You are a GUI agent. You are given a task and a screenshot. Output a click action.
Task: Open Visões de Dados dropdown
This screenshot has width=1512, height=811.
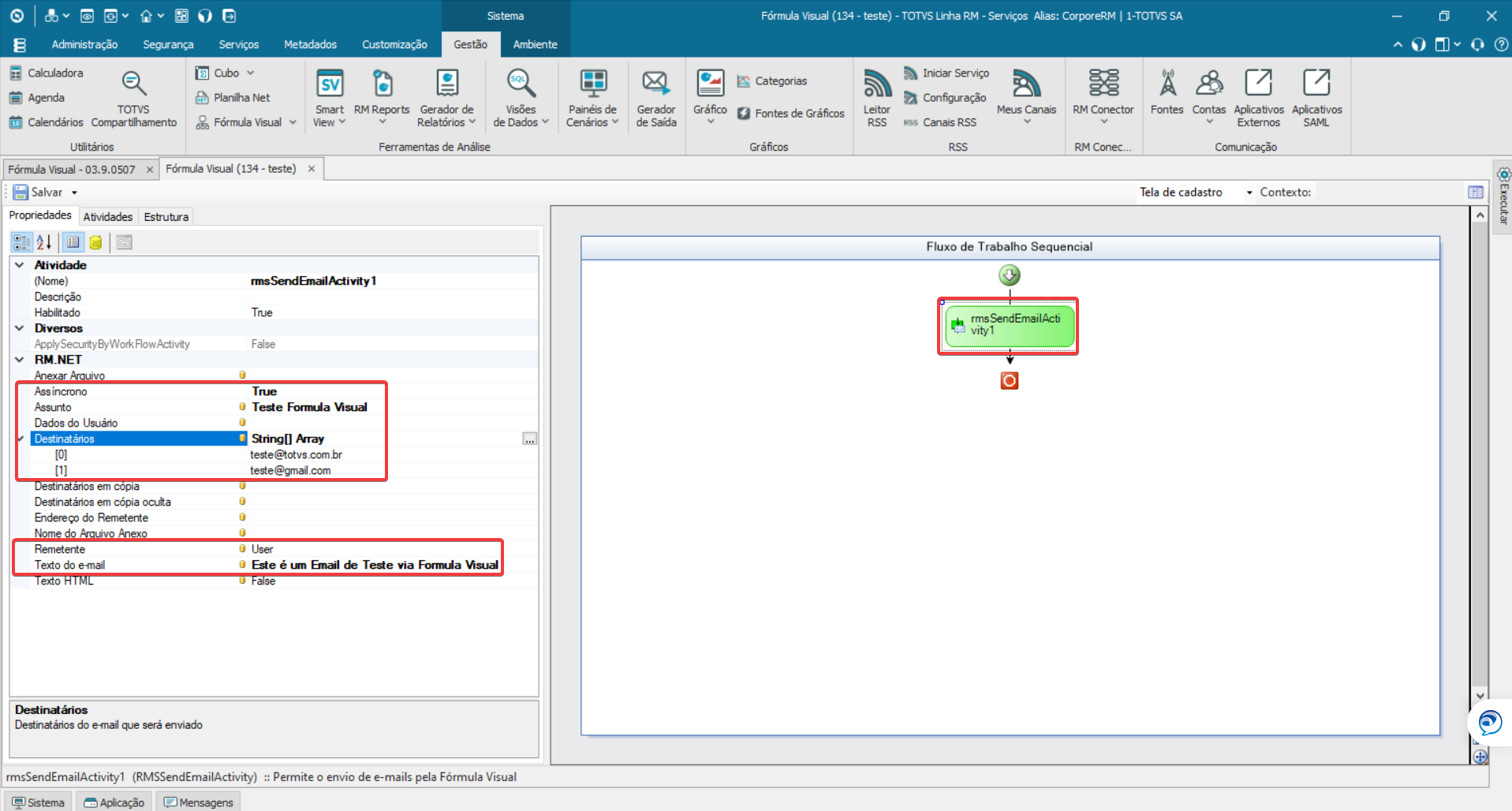[x=521, y=99]
